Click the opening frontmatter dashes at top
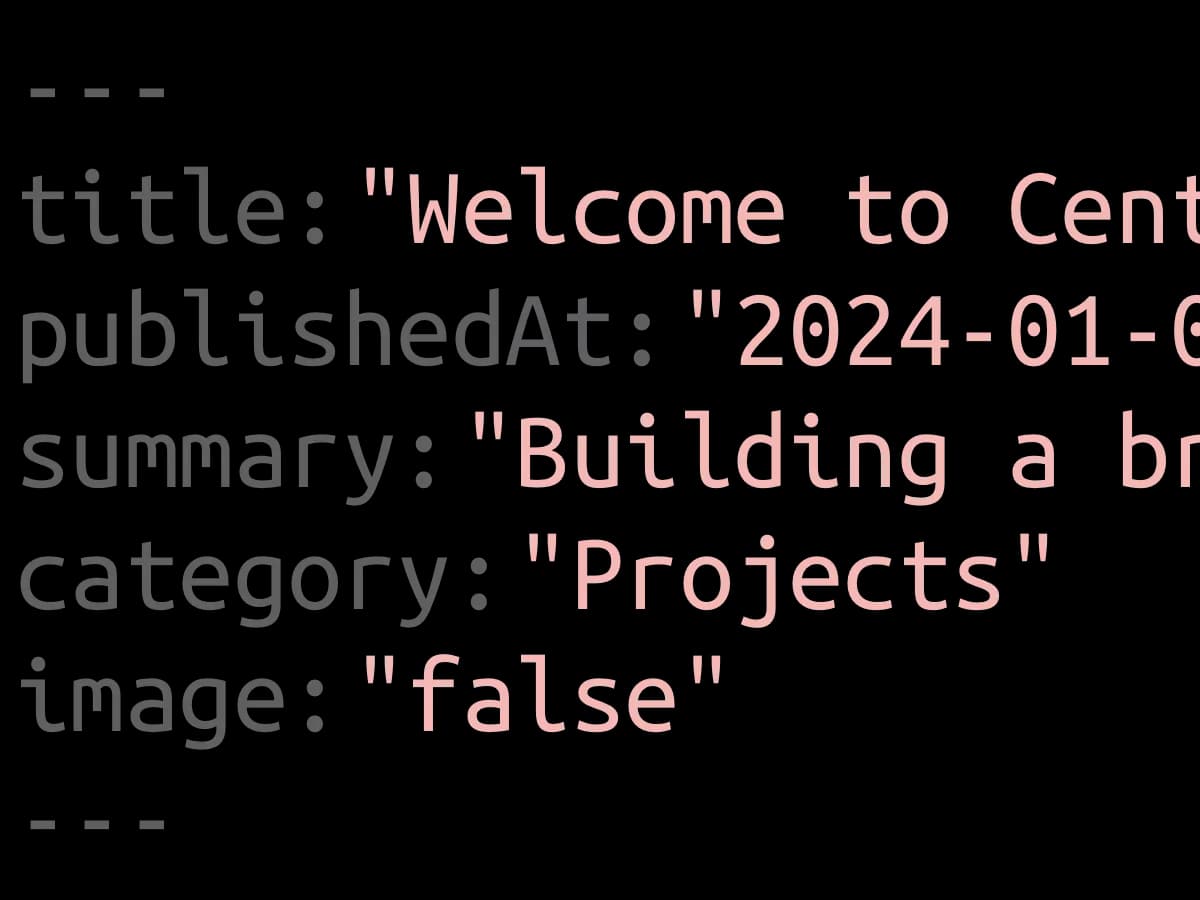This screenshot has height=900, width=1200. click(97, 92)
